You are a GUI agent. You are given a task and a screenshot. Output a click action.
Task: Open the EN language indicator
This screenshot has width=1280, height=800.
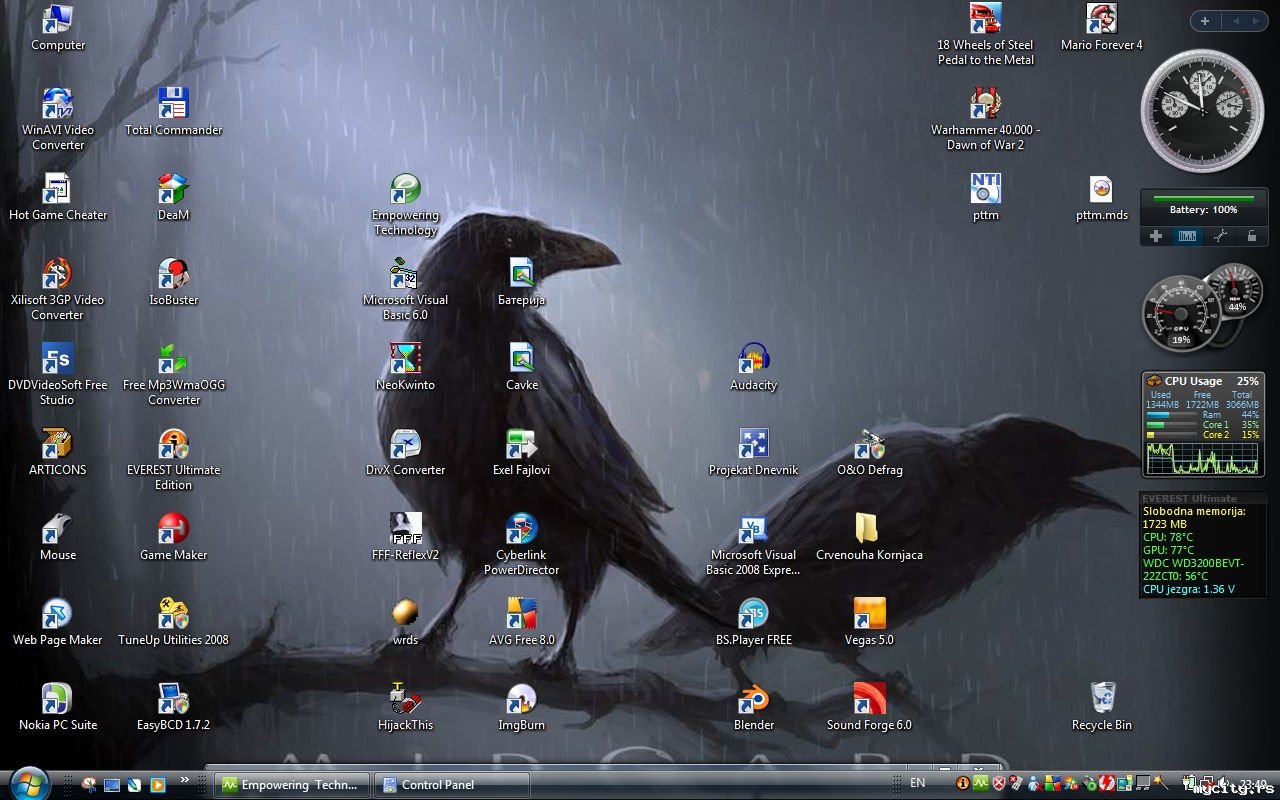click(918, 783)
